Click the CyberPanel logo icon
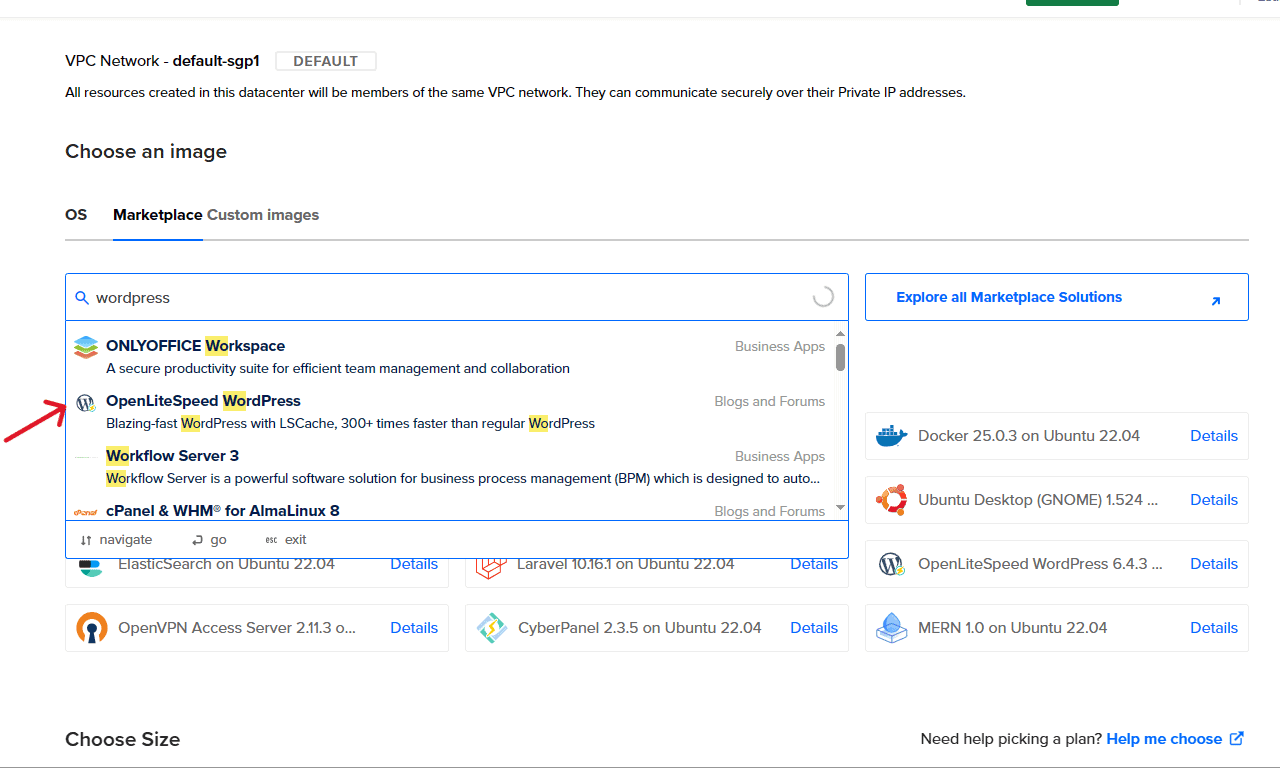1280x773 pixels. (x=491, y=628)
